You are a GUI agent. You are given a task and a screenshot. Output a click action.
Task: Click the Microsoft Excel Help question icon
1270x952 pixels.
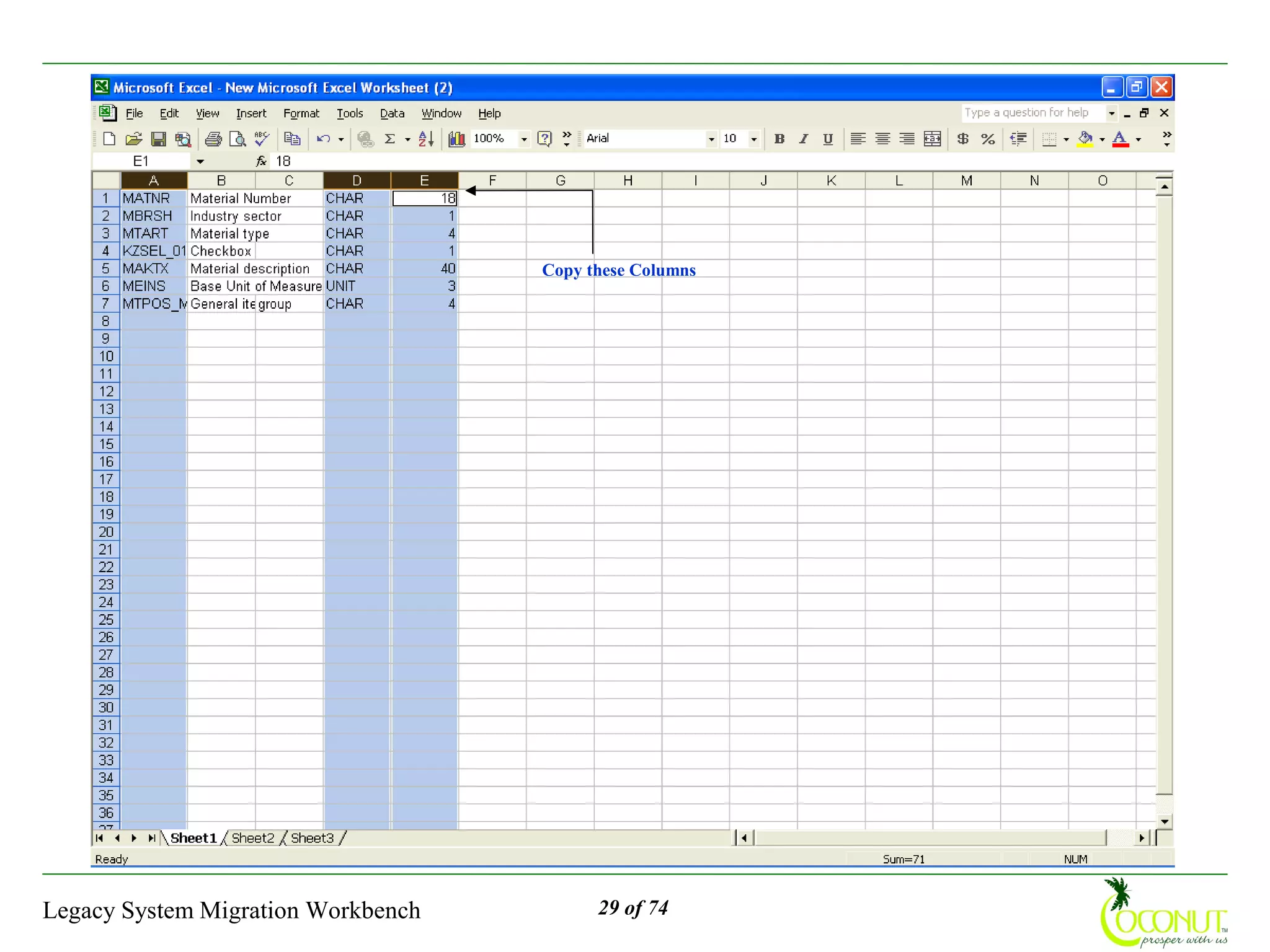tap(544, 139)
